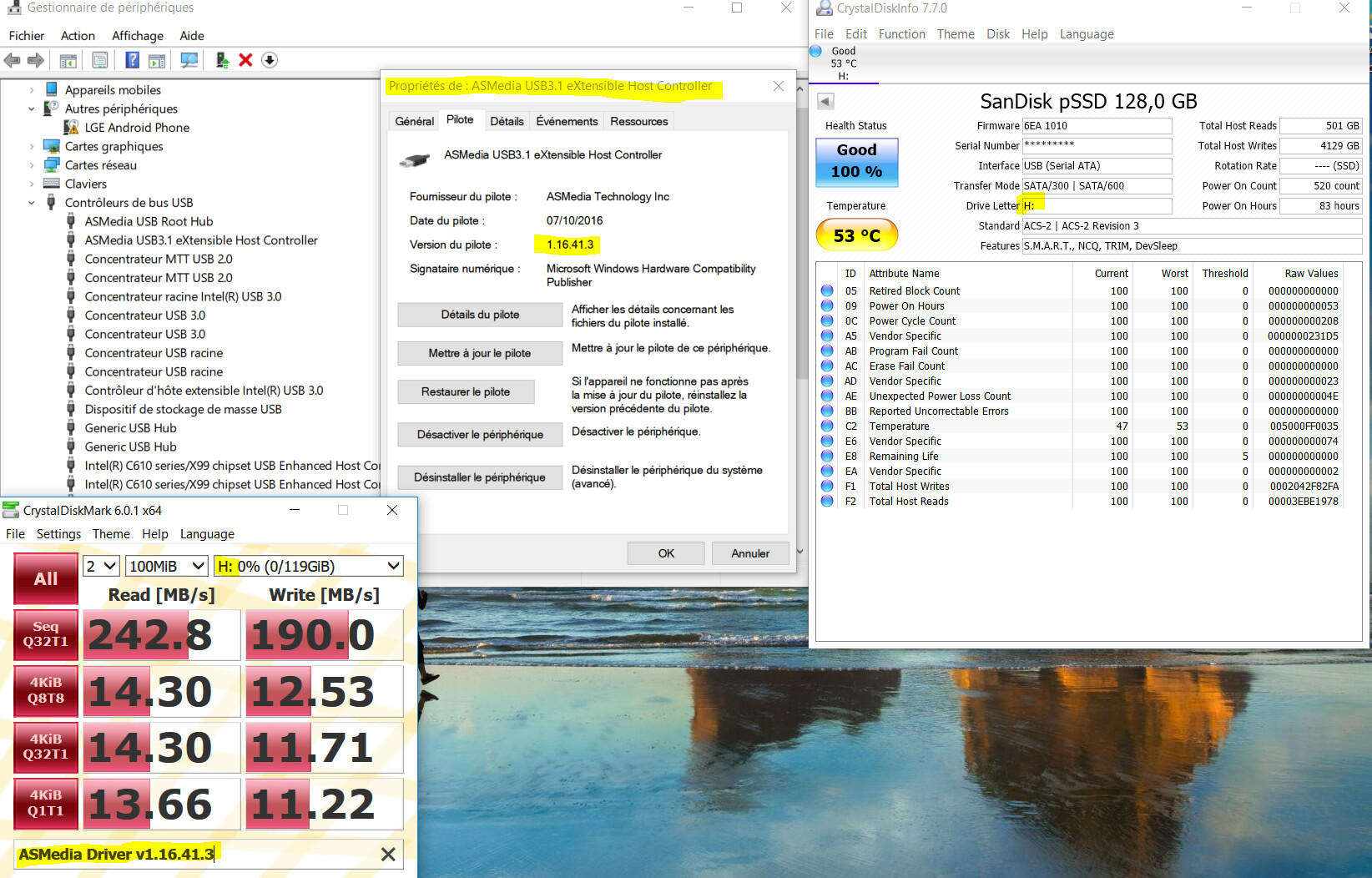Click CrystalDiskMark title bar app icon
The image size is (1372, 878).
tap(11, 510)
